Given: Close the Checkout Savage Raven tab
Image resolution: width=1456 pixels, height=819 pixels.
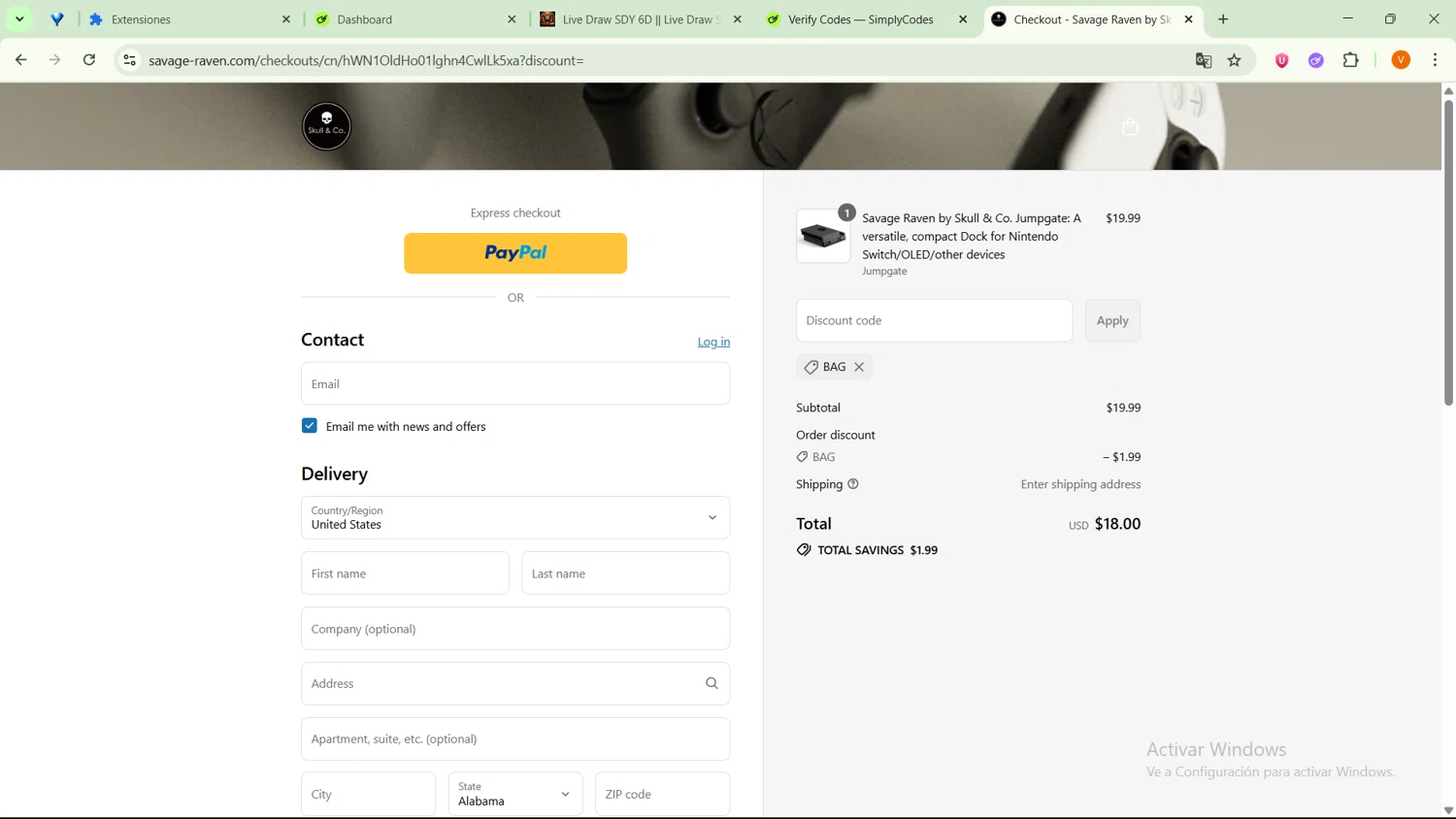Looking at the screenshot, I should coord(1189,19).
